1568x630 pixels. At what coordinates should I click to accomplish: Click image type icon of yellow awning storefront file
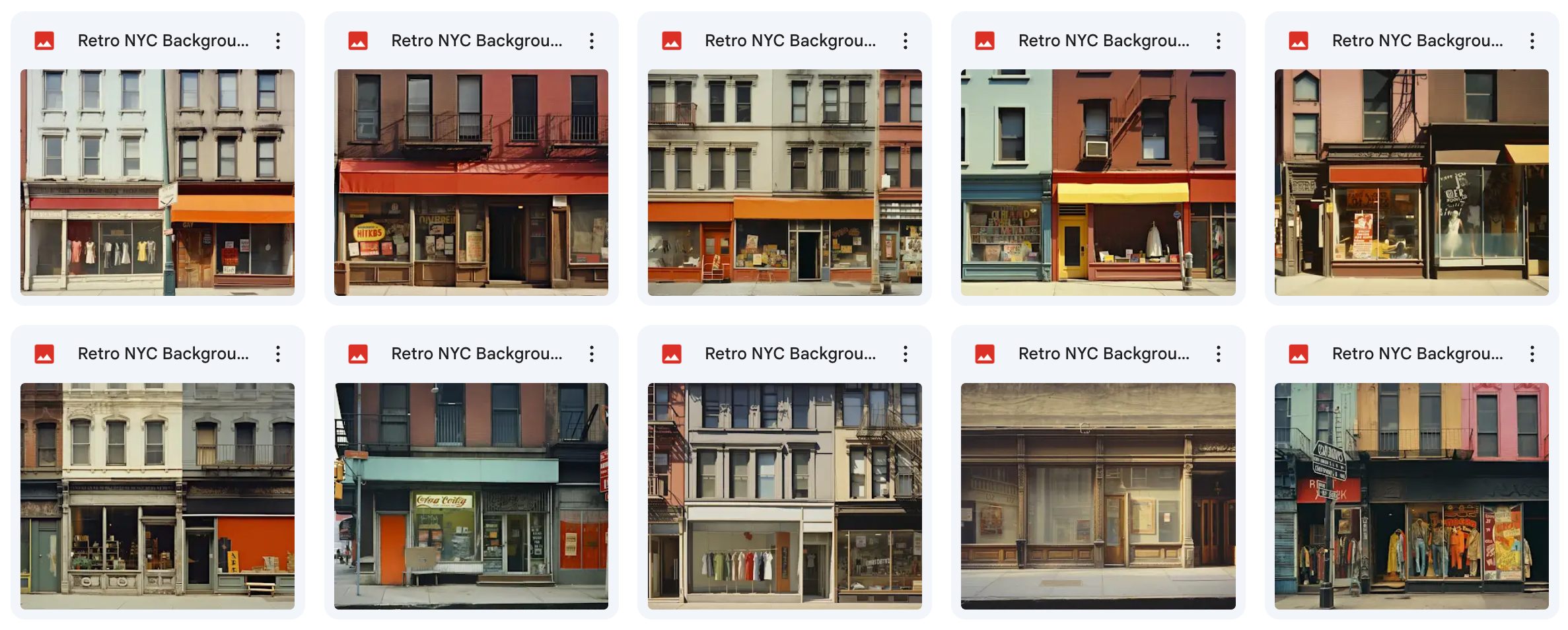tap(985, 41)
